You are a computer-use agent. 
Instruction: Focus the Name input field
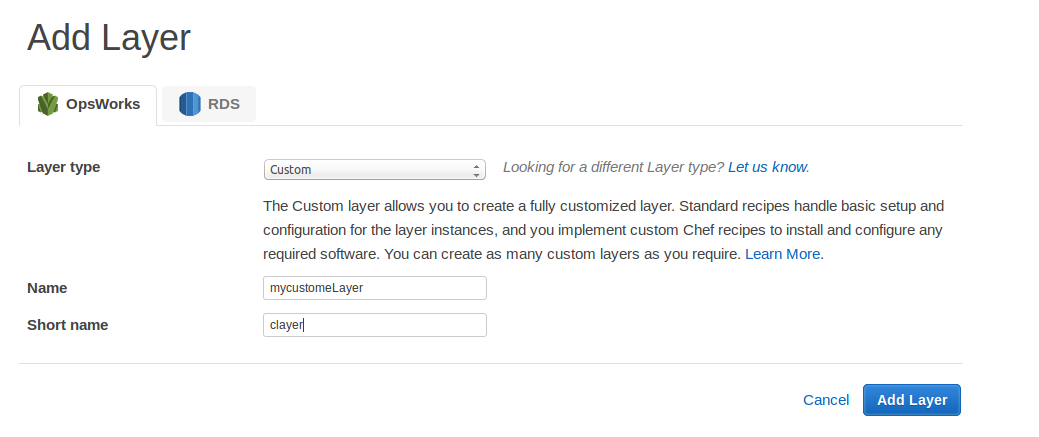(x=374, y=288)
